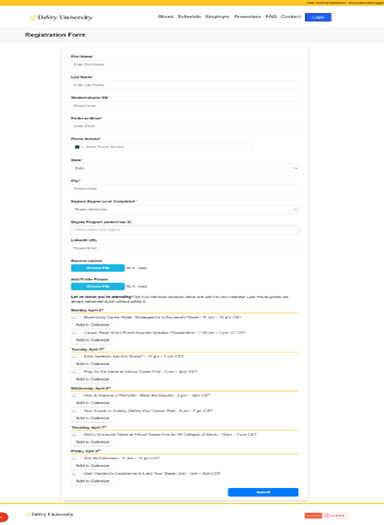Image resolution: width=384 pixels, height=525 pixels.
Task: Submit the registration form
Action: coord(263,492)
